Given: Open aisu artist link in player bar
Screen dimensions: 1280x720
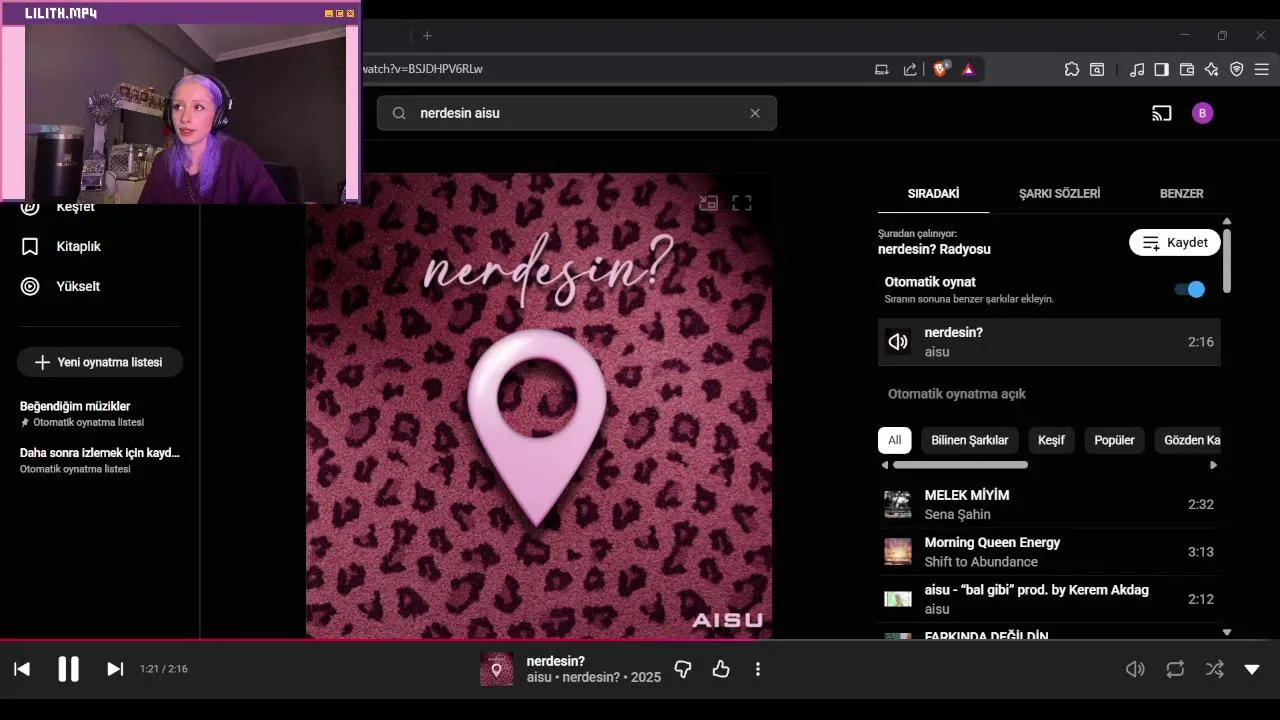Looking at the screenshot, I should 540,677.
